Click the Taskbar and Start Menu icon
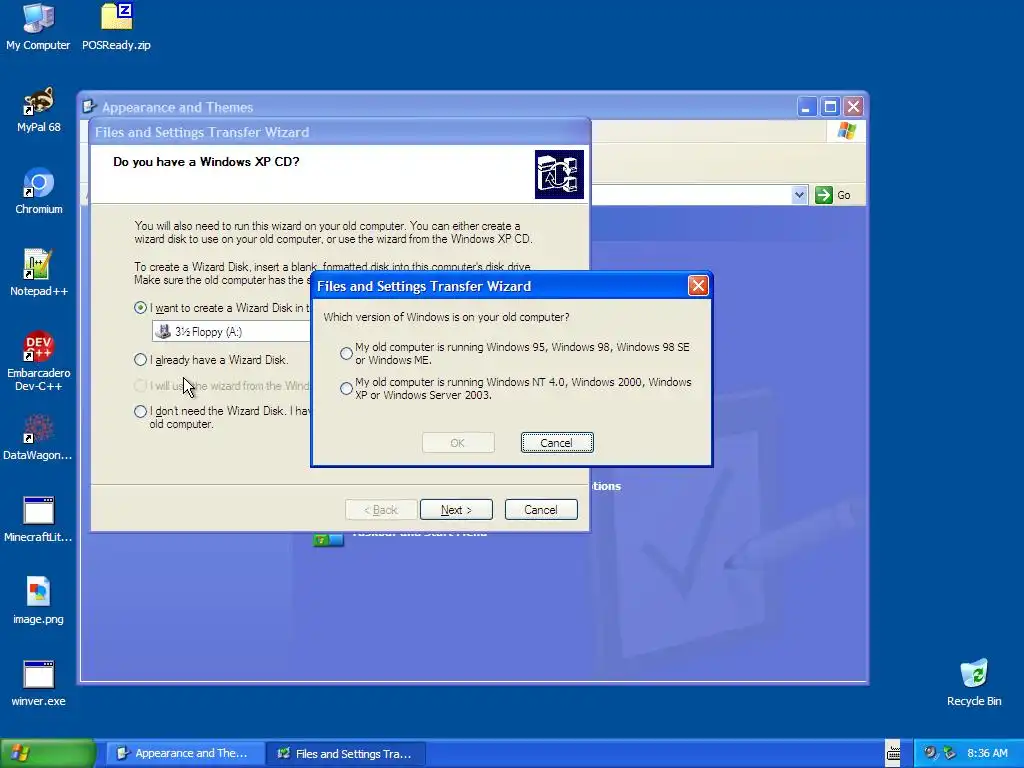1024x768 pixels. point(328,539)
